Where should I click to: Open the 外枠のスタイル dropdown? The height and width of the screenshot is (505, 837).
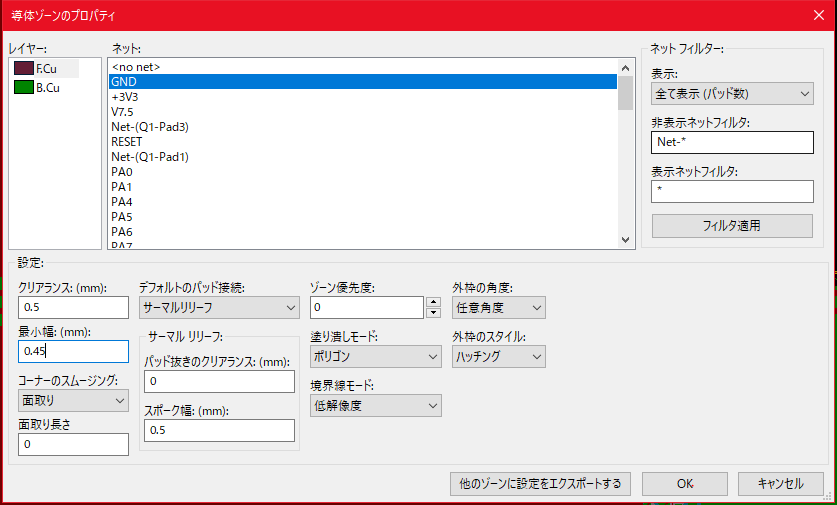point(499,357)
